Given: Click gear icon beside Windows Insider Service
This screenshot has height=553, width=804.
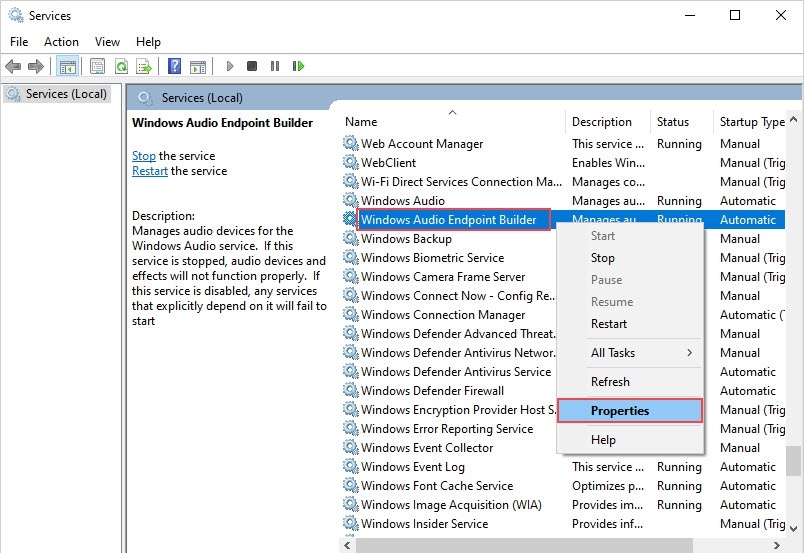Looking at the screenshot, I should 351,523.
